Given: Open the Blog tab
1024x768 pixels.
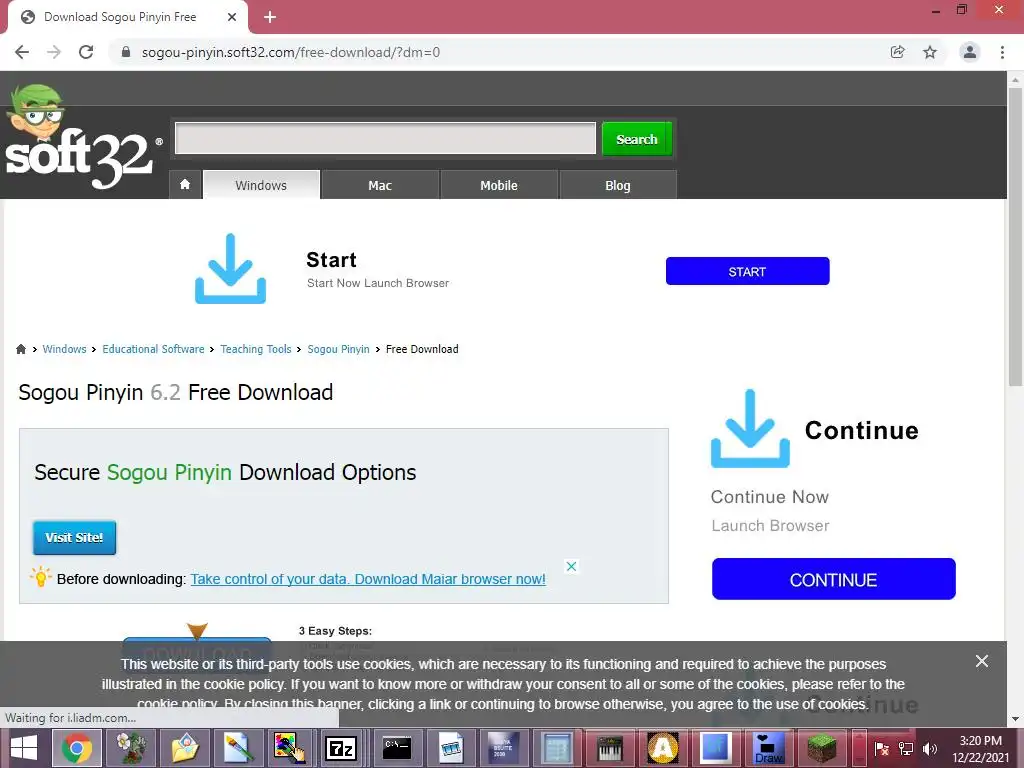Looking at the screenshot, I should coord(618,185).
